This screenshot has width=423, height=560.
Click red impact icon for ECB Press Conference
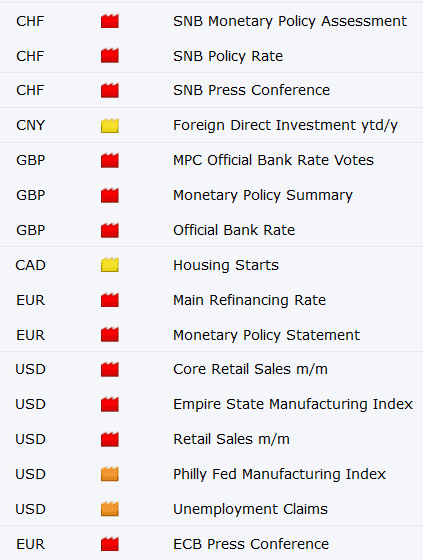(110, 544)
